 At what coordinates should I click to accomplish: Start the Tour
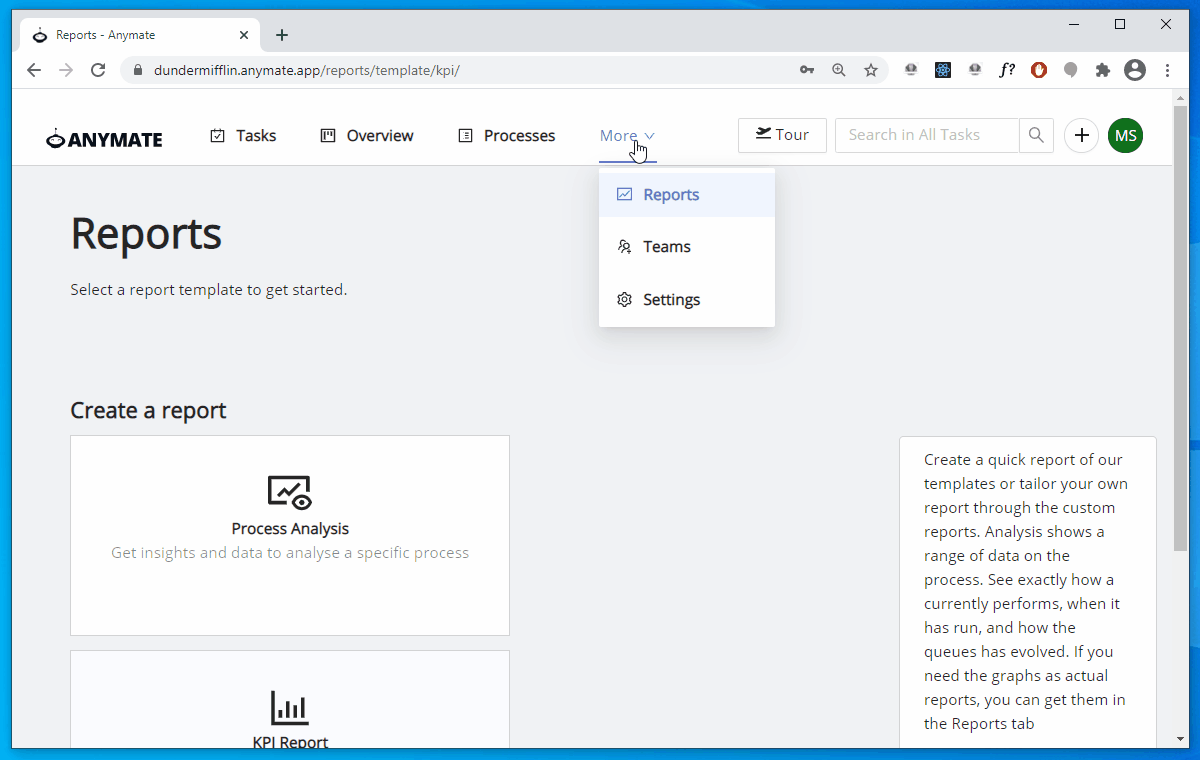[x=782, y=135]
